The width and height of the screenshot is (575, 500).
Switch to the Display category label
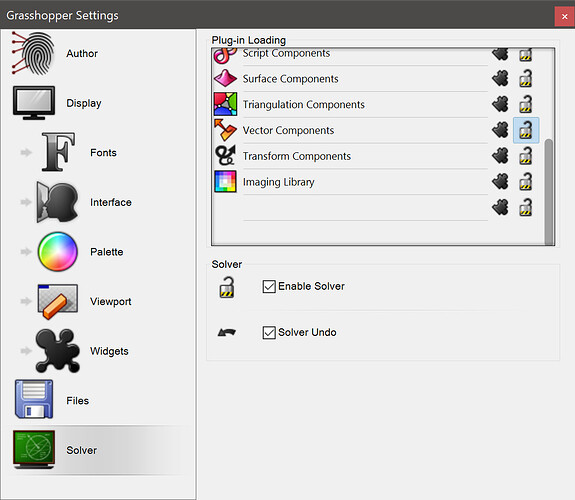coord(84,103)
